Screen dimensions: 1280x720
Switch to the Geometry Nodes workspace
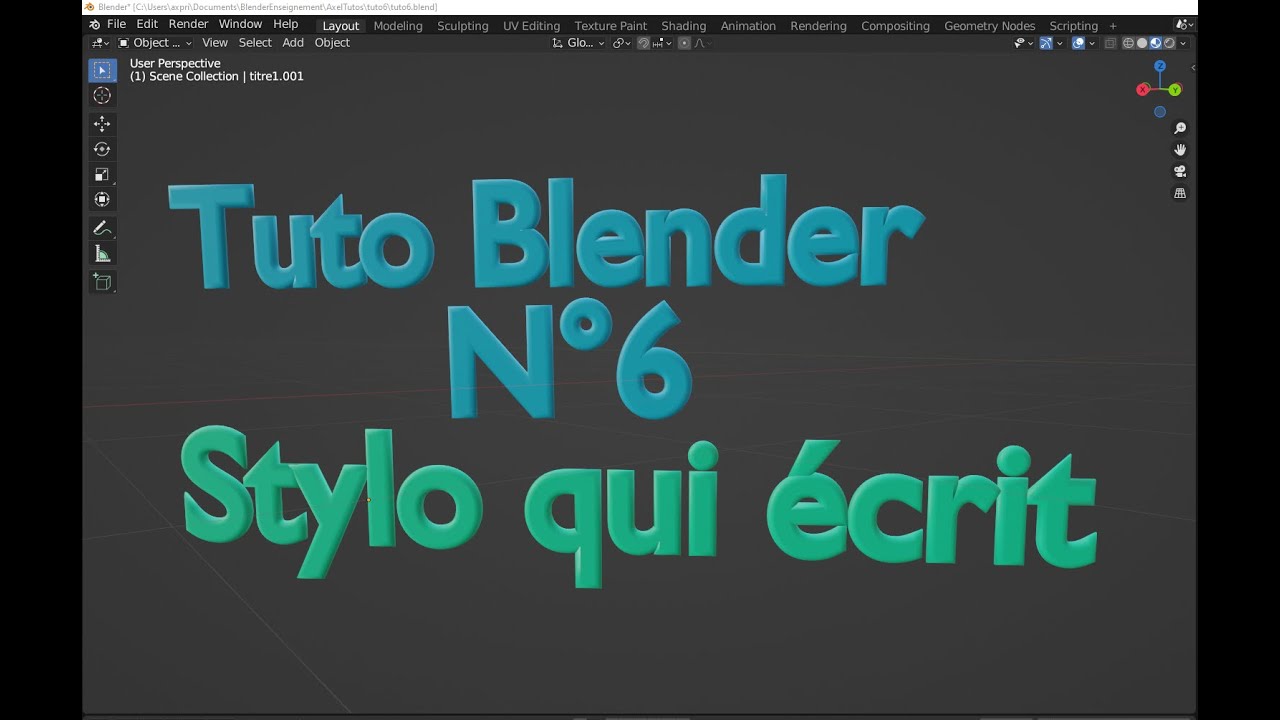coord(989,26)
